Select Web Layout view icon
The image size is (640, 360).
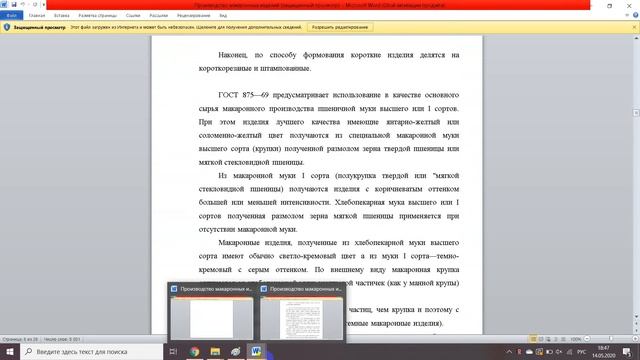coord(548,339)
